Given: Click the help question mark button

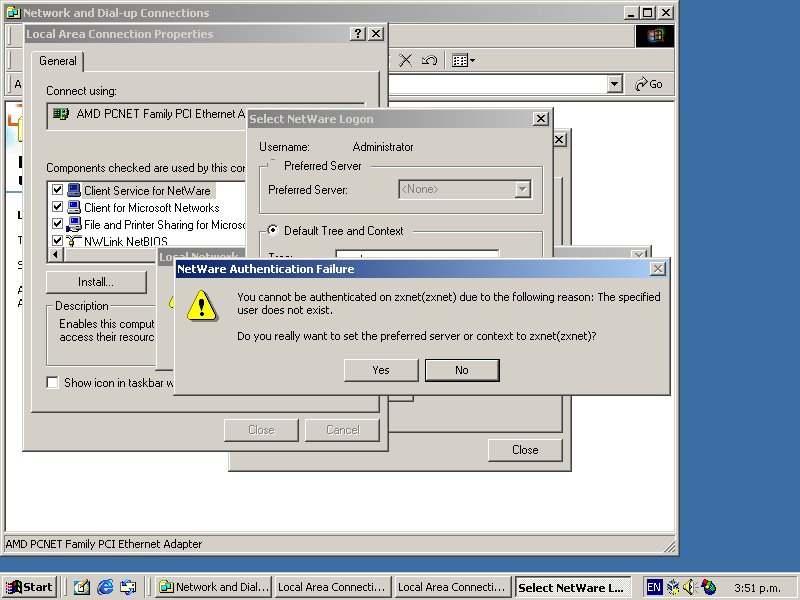Looking at the screenshot, I should 358,34.
